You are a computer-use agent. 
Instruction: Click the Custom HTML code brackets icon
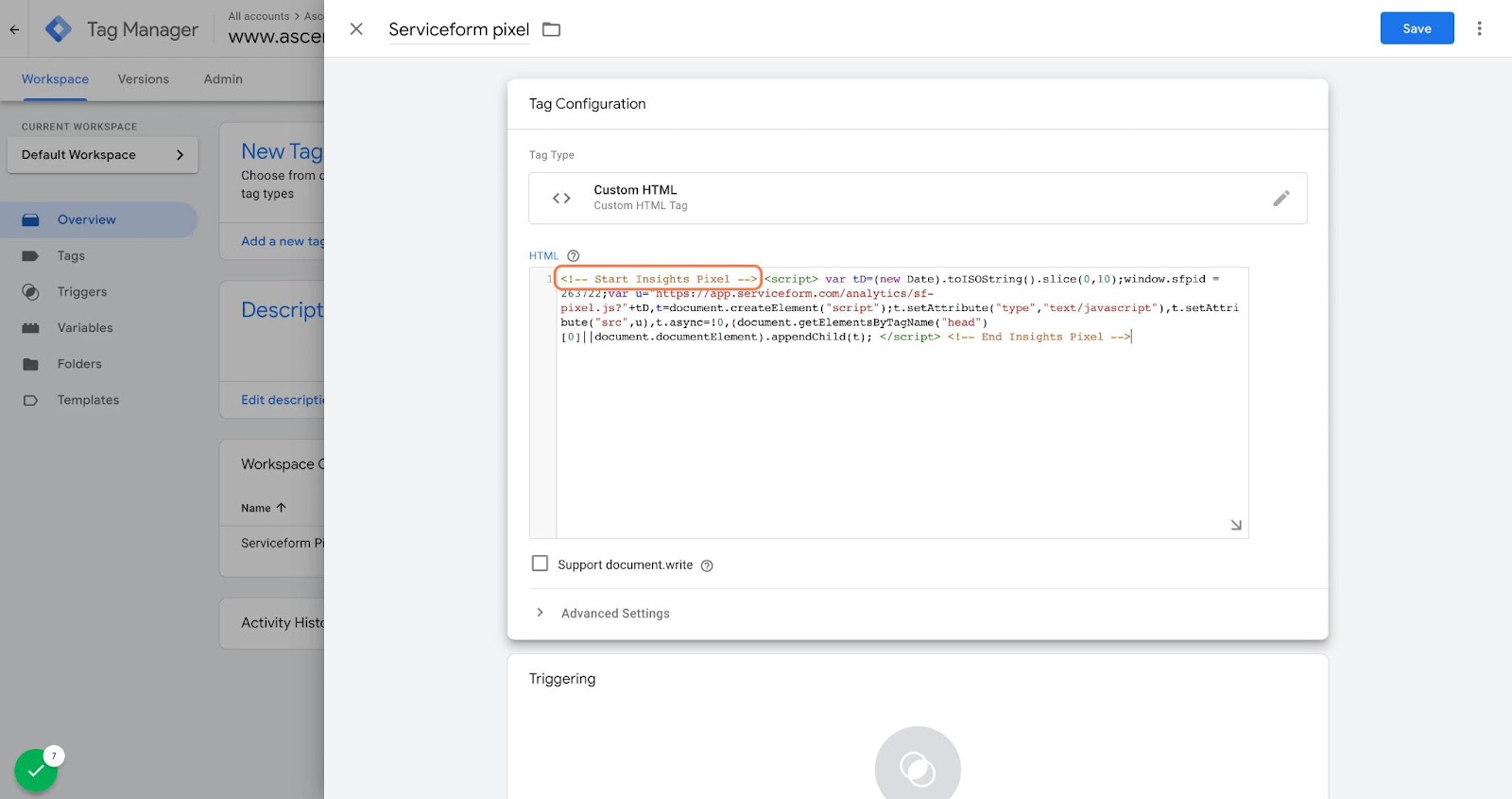(x=561, y=198)
